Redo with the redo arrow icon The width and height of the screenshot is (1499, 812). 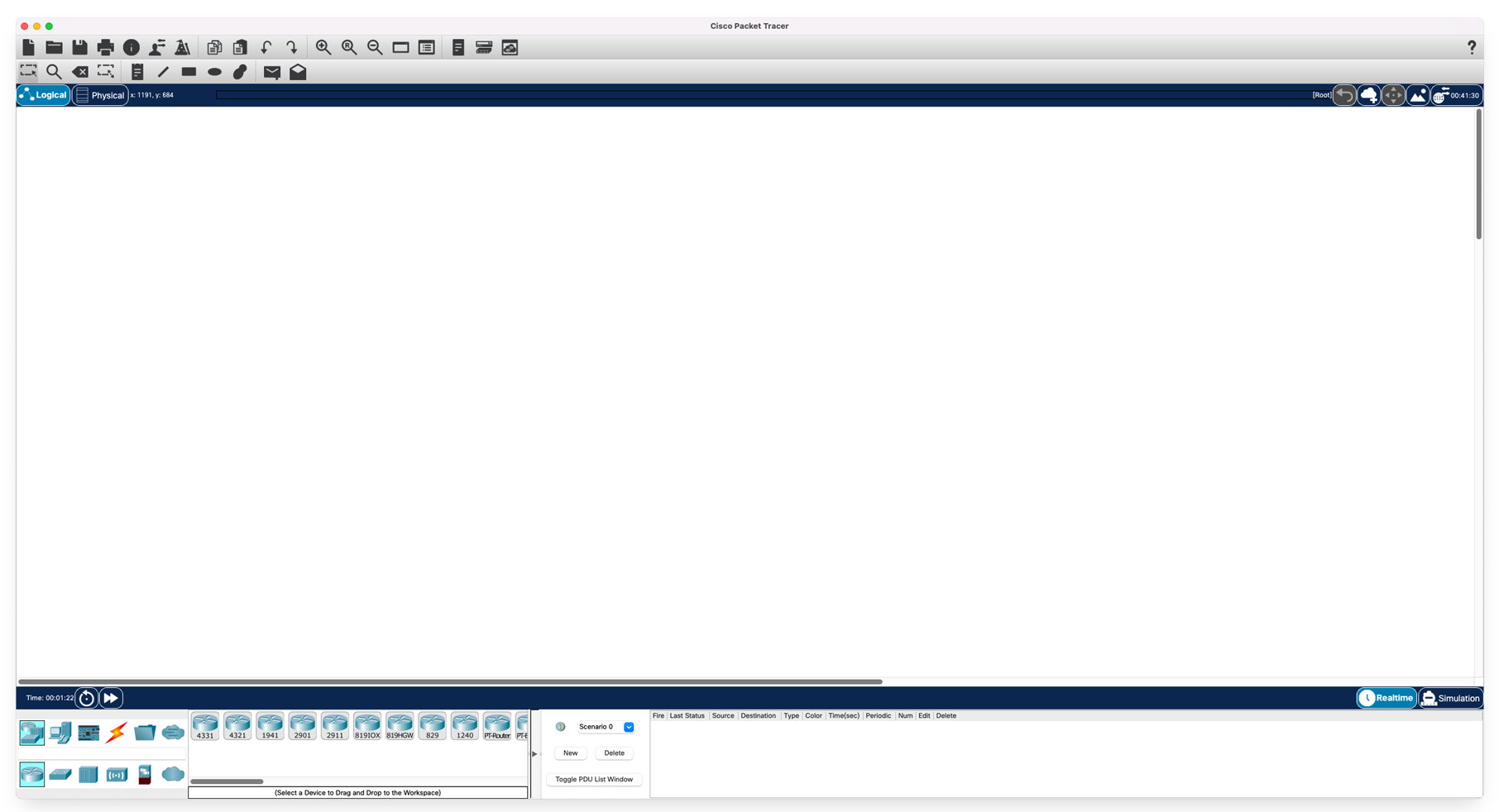(x=291, y=47)
